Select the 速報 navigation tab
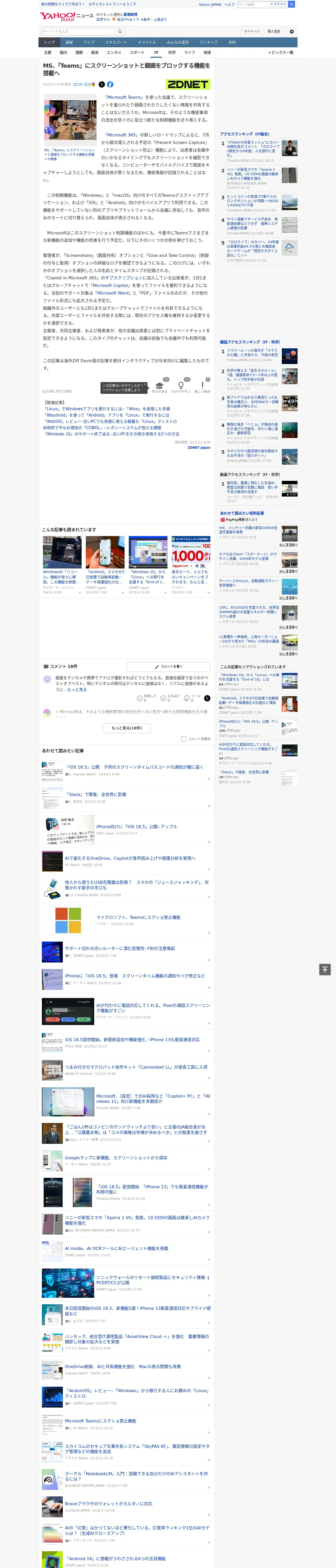 (x=69, y=43)
